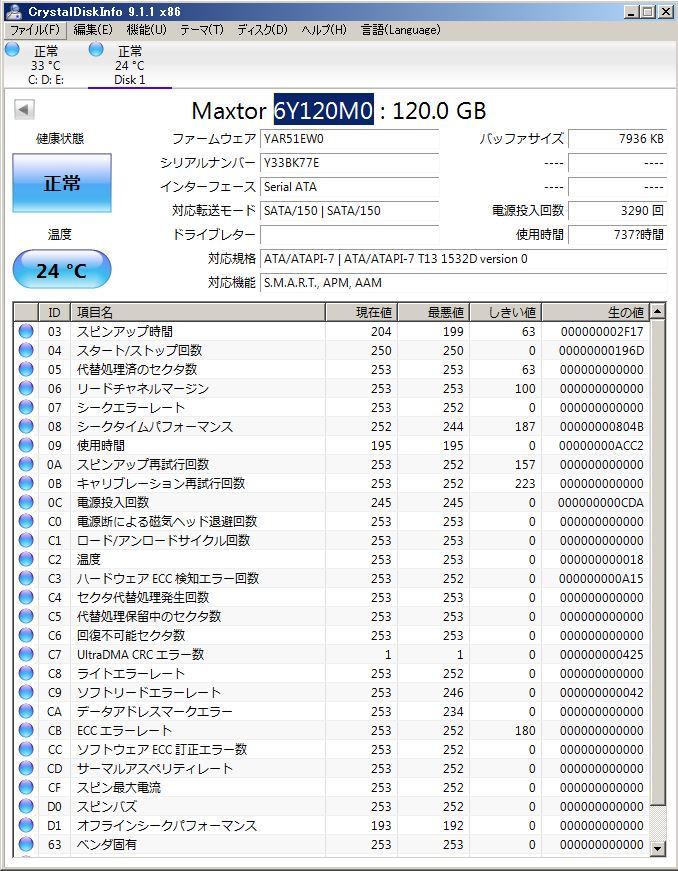Click the status orb for C2 温度 attribute
The width and height of the screenshot is (678, 871).
pos(26,559)
